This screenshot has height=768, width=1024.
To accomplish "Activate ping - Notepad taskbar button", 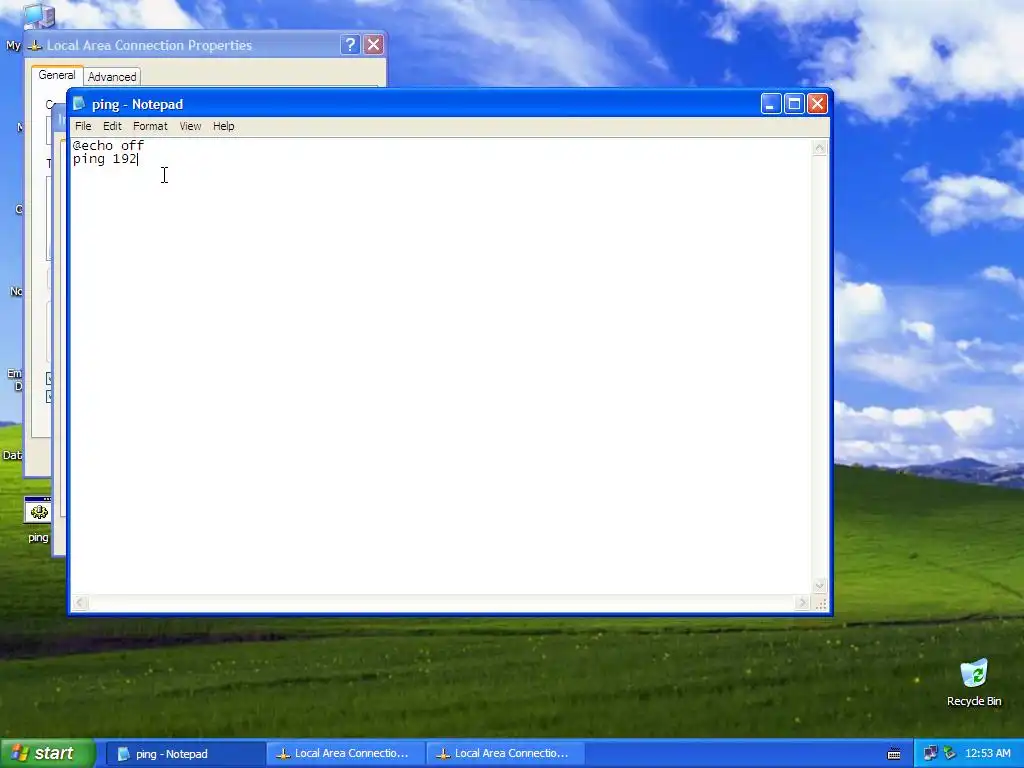I will click(x=185, y=754).
